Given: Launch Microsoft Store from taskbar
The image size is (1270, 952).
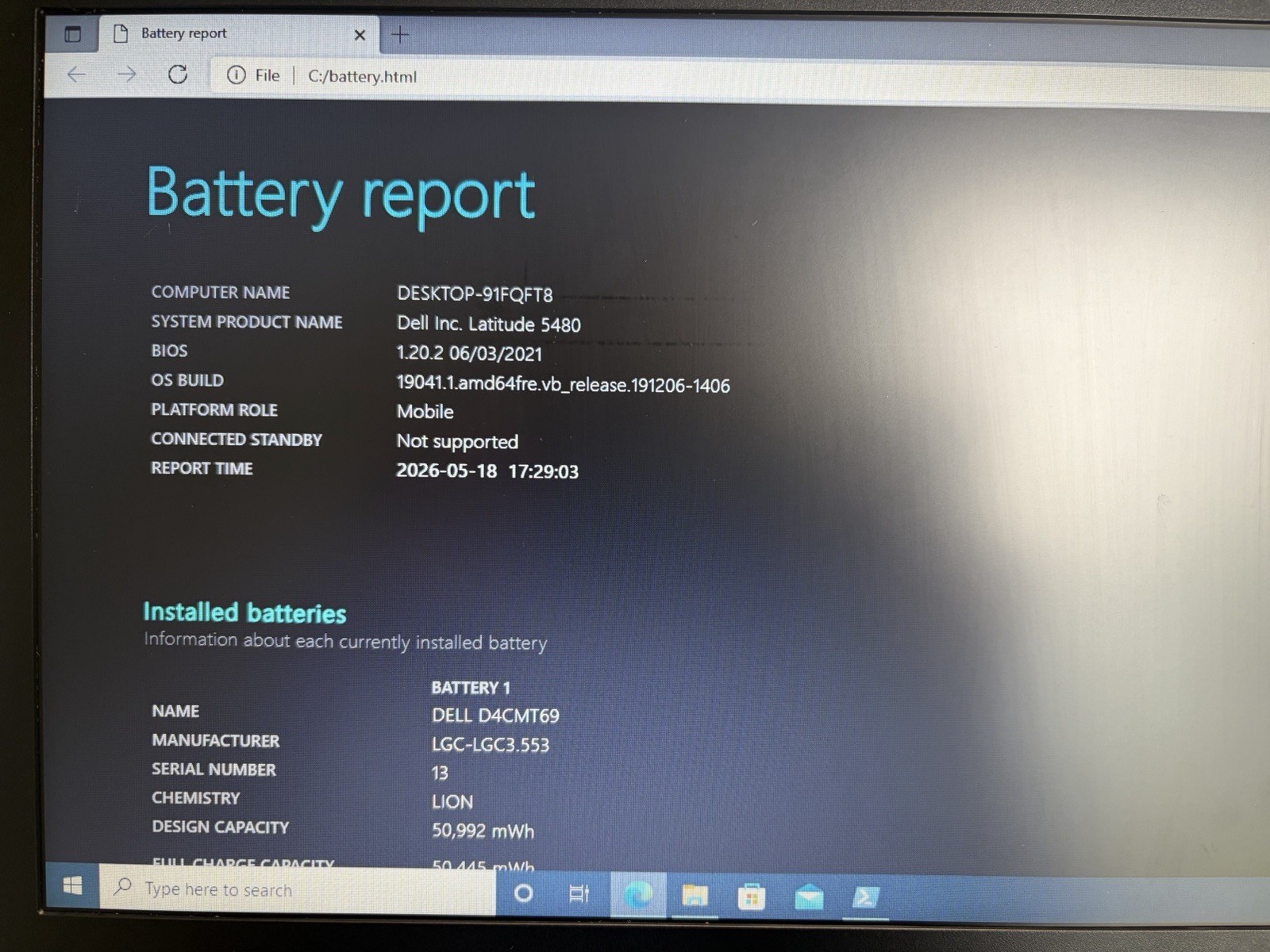Looking at the screenshot, I should point(751,897).
